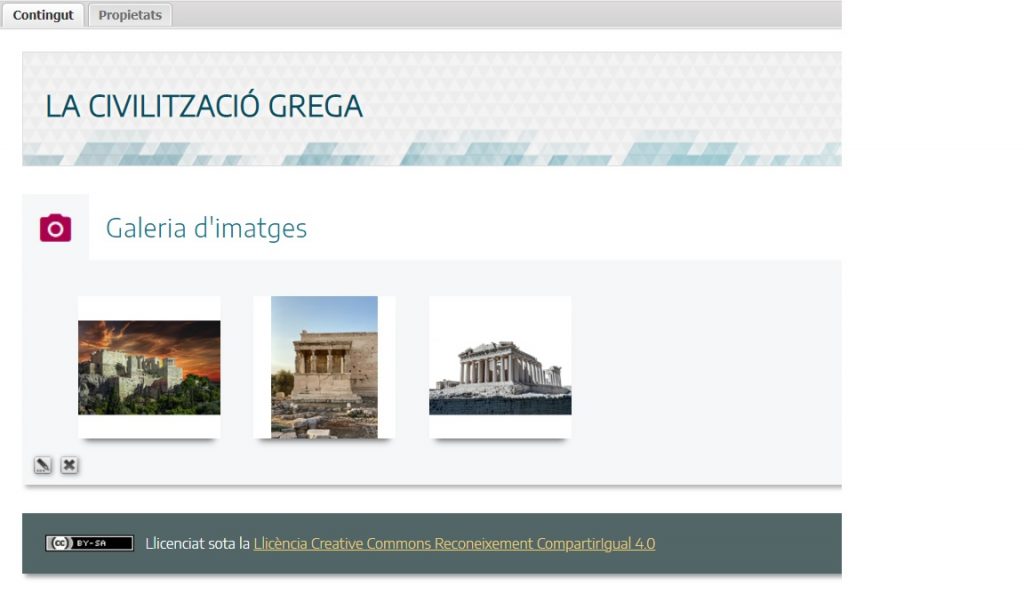Click the empty tab bar right of Propietats
The width and height of the screenshot is (1024, 595).
(x=500, y=14)
